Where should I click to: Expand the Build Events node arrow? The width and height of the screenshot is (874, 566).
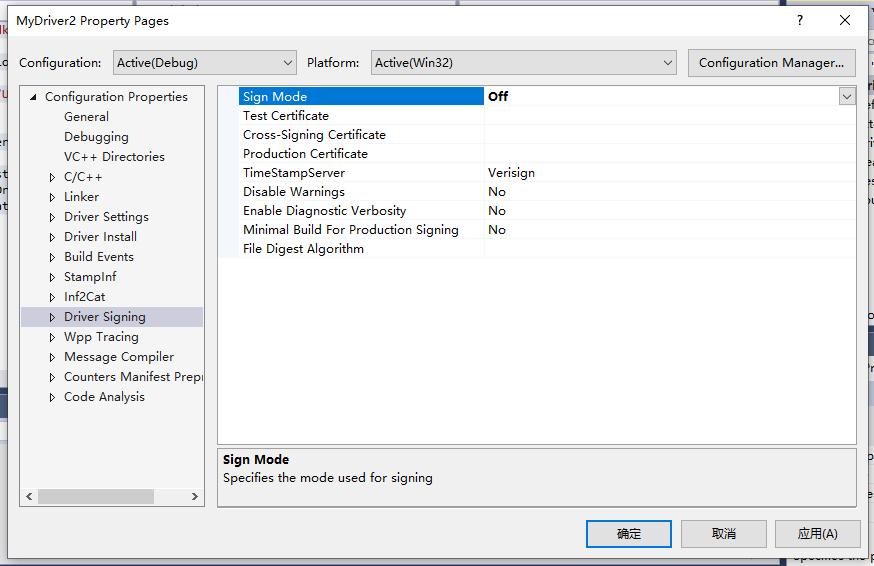point(52,258)
